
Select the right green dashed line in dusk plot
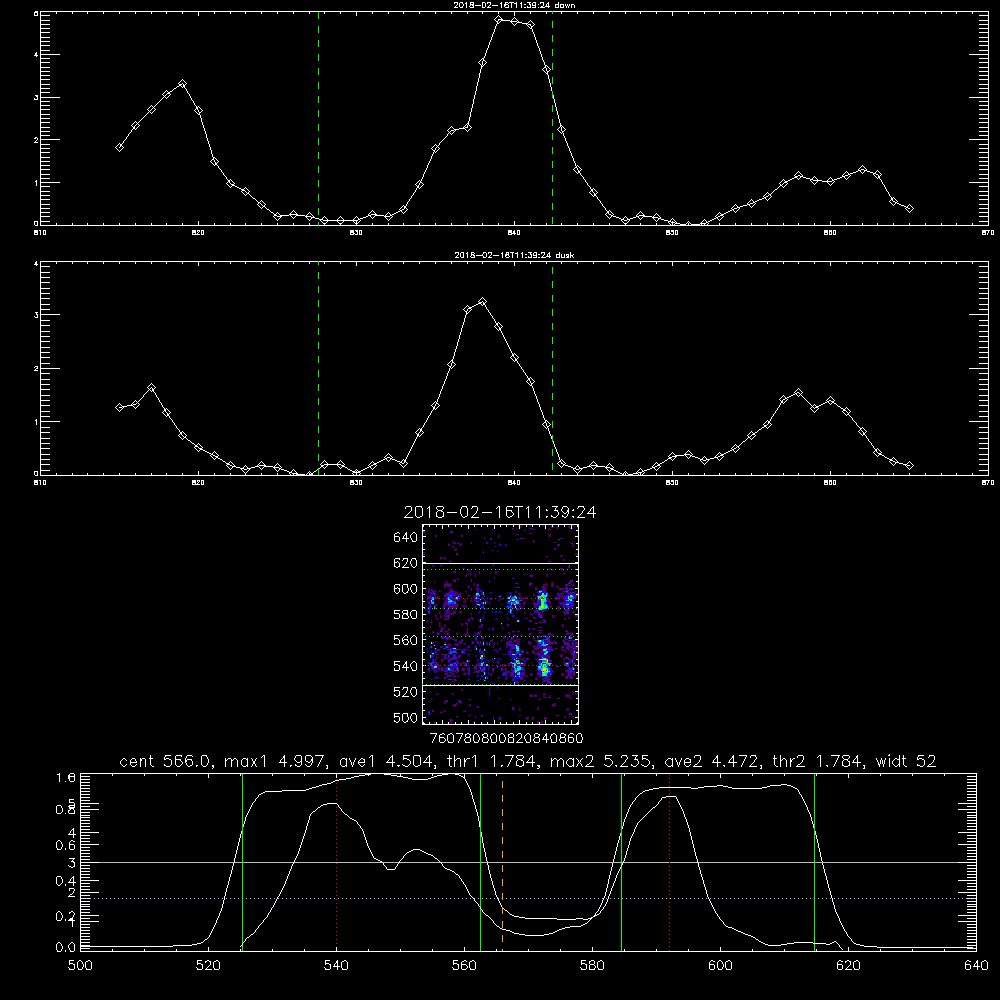tap(552, 369)
